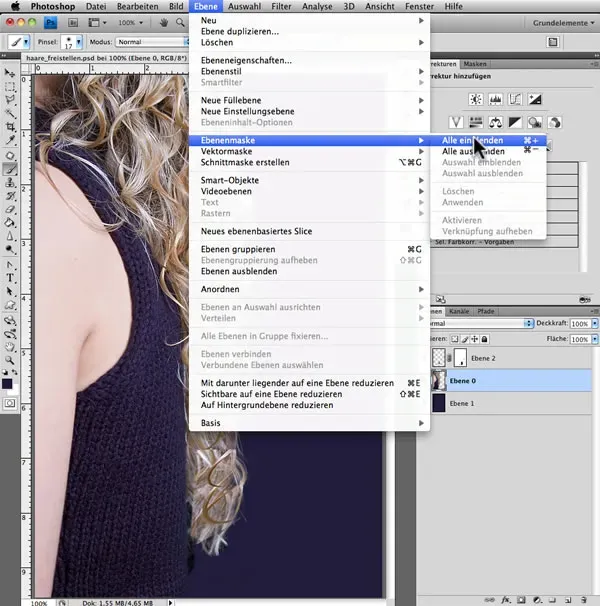This screenshot has width=600, height=606.
Task: Open the Filter menu in menu bar
Action: pos(285,6)
